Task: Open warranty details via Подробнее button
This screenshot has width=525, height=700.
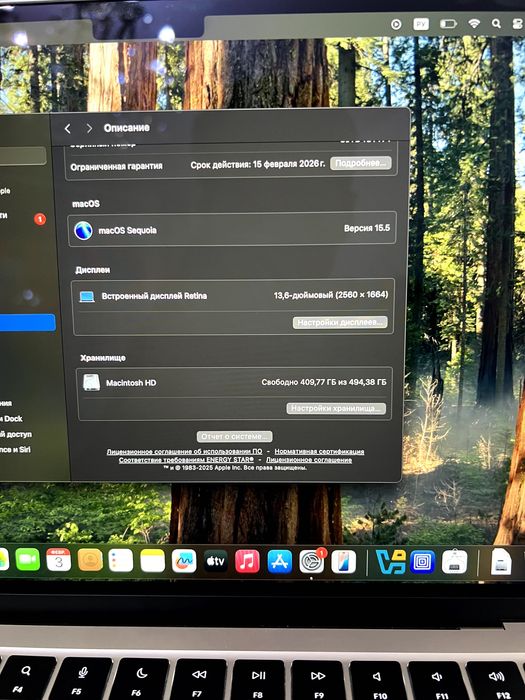Action: (361, 163)
